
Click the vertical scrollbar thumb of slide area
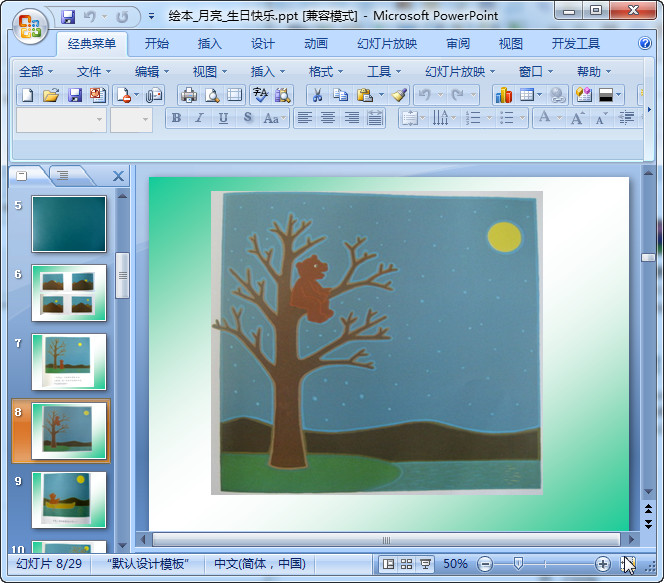648,257
